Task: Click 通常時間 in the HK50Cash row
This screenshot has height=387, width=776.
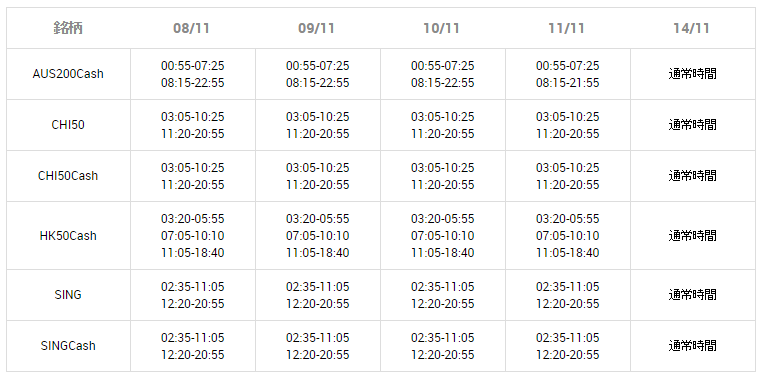Action: (x=692, y=236)
